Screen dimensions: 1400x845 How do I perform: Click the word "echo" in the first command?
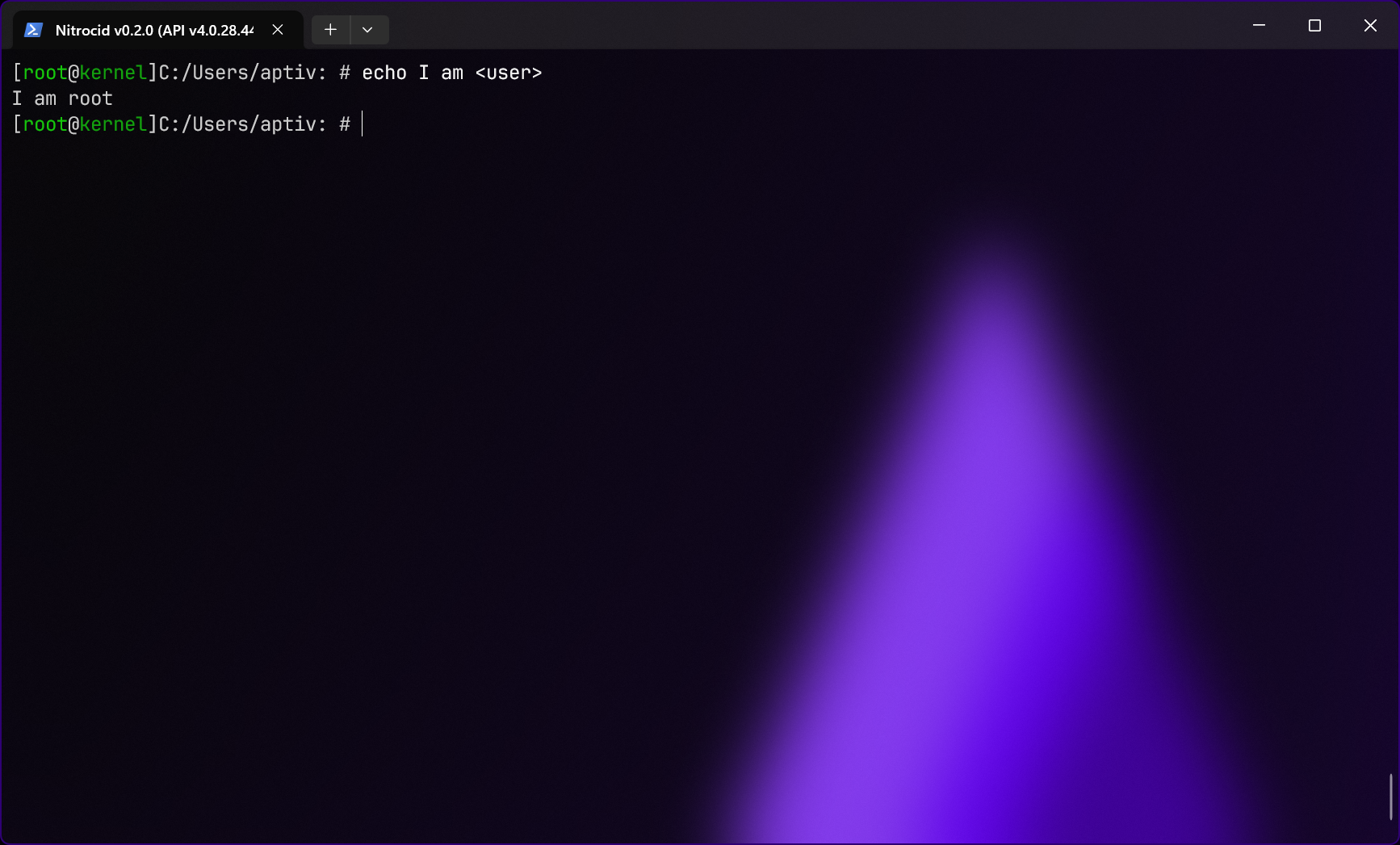point(384,73)
